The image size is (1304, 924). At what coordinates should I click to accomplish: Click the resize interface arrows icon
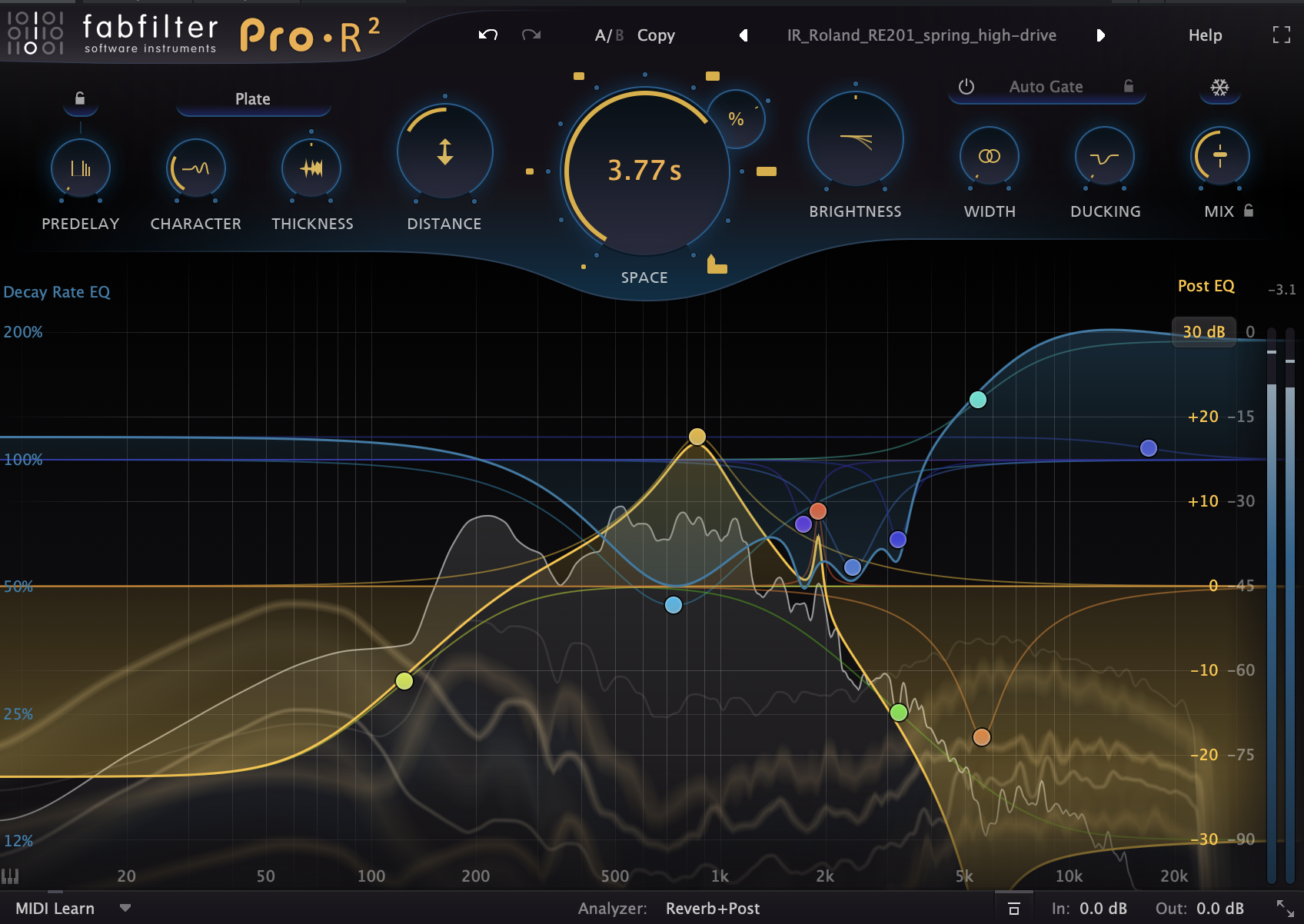point(1286,909)
